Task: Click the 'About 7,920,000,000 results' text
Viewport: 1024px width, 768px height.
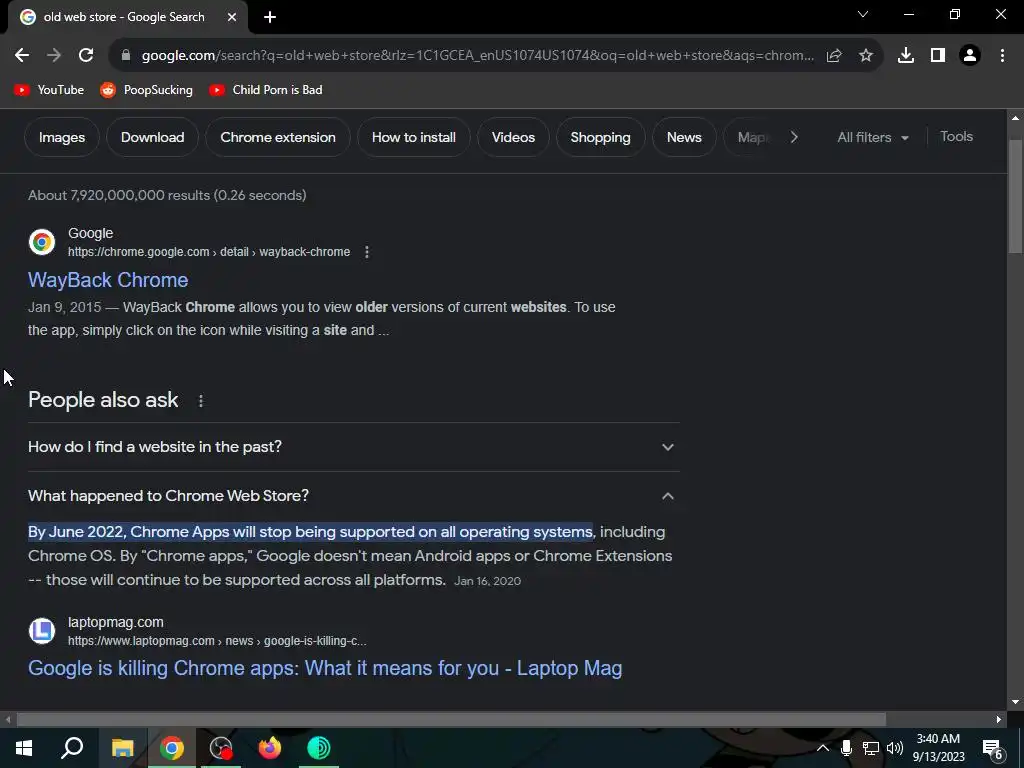Action: [x=167, y=195]
